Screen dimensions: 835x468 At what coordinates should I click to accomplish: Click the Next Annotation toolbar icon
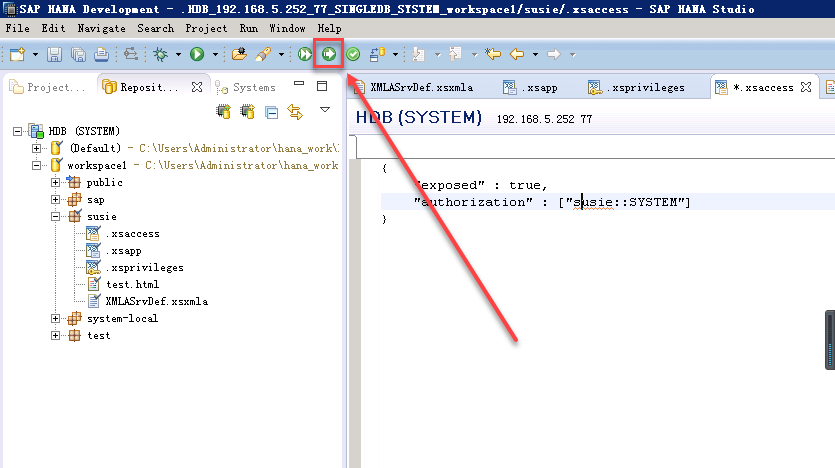[x=419, y=54]
